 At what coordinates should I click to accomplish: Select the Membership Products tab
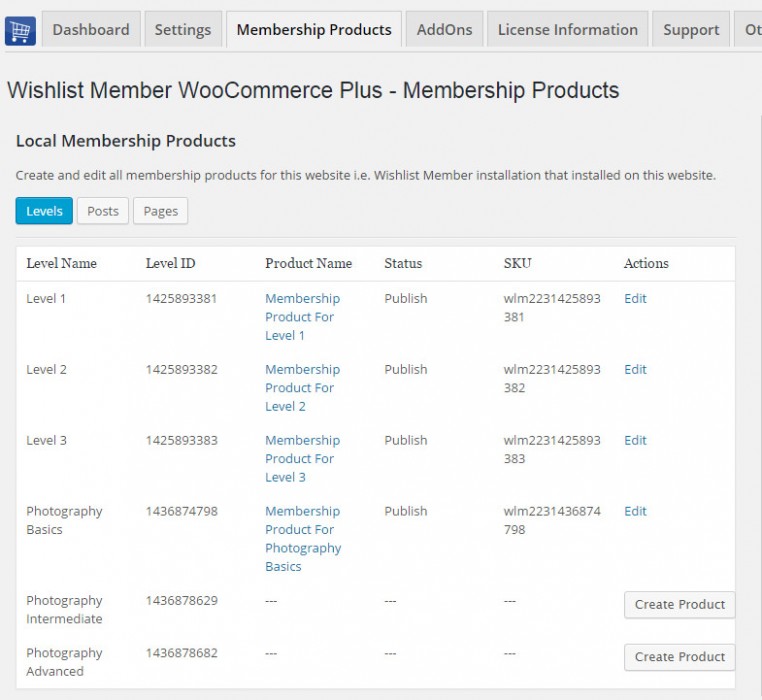[x=314, y=30]
